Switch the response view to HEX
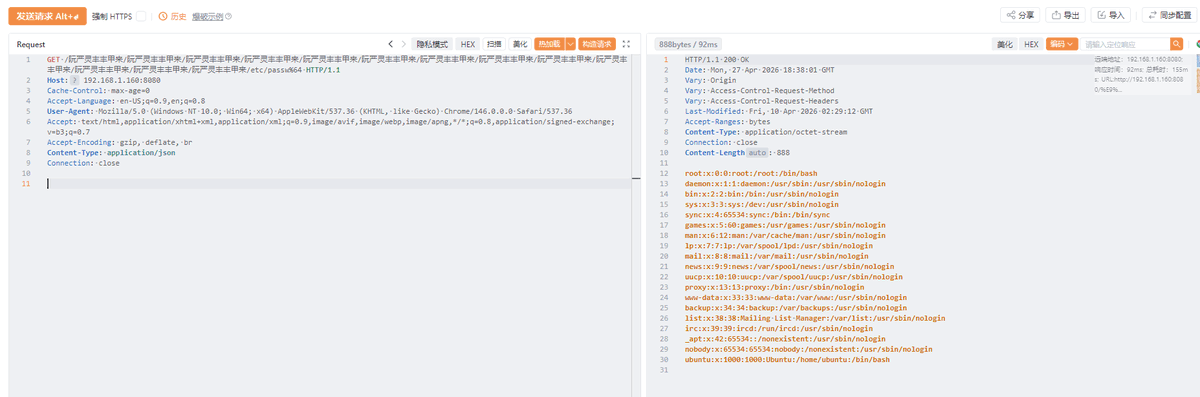 click(1031, 44)
